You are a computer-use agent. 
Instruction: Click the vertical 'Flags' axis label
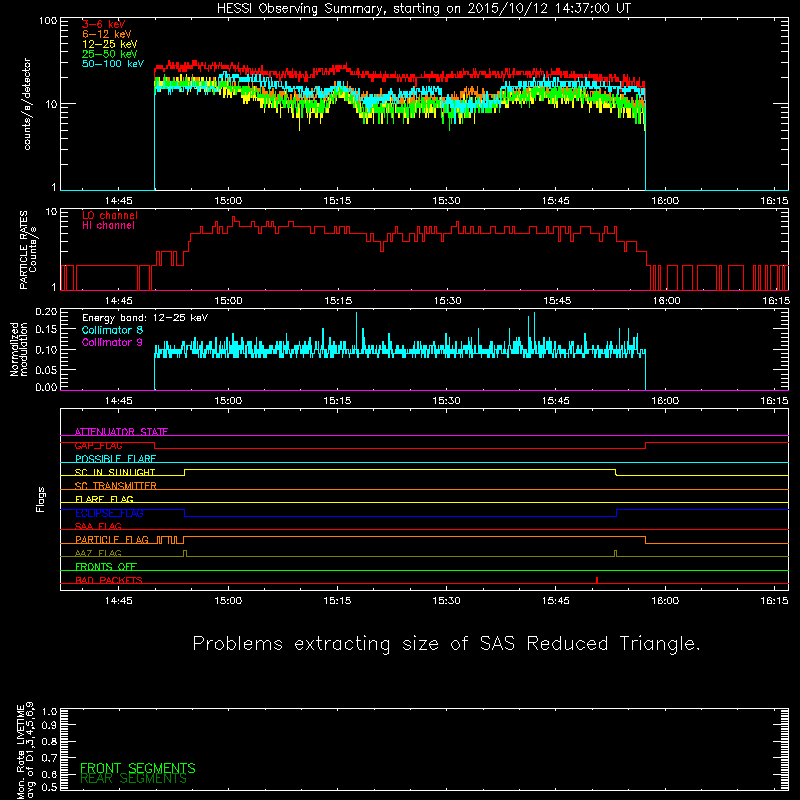pos(41,499)
